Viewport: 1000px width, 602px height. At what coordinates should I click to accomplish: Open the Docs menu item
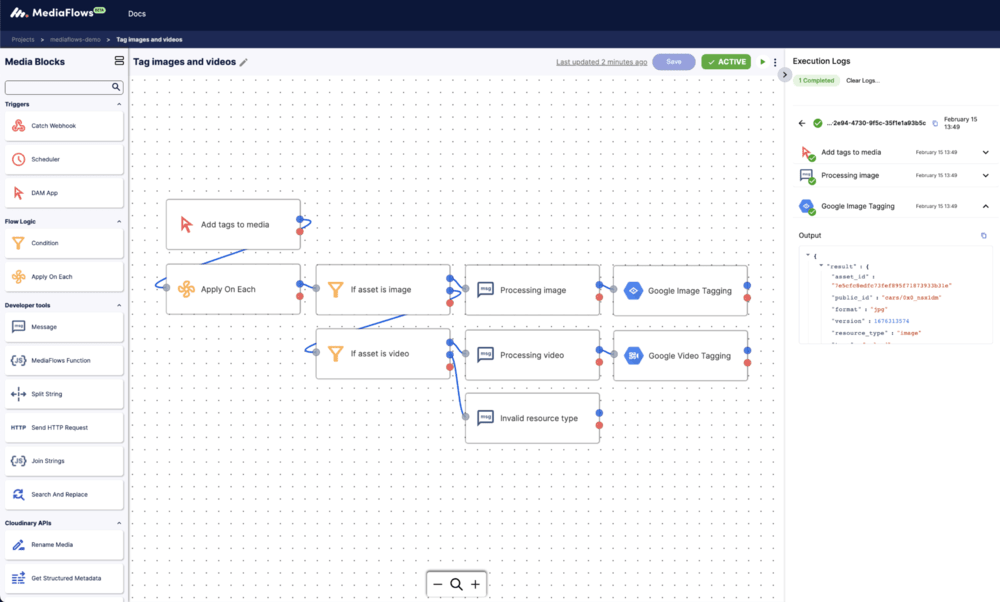138,14
